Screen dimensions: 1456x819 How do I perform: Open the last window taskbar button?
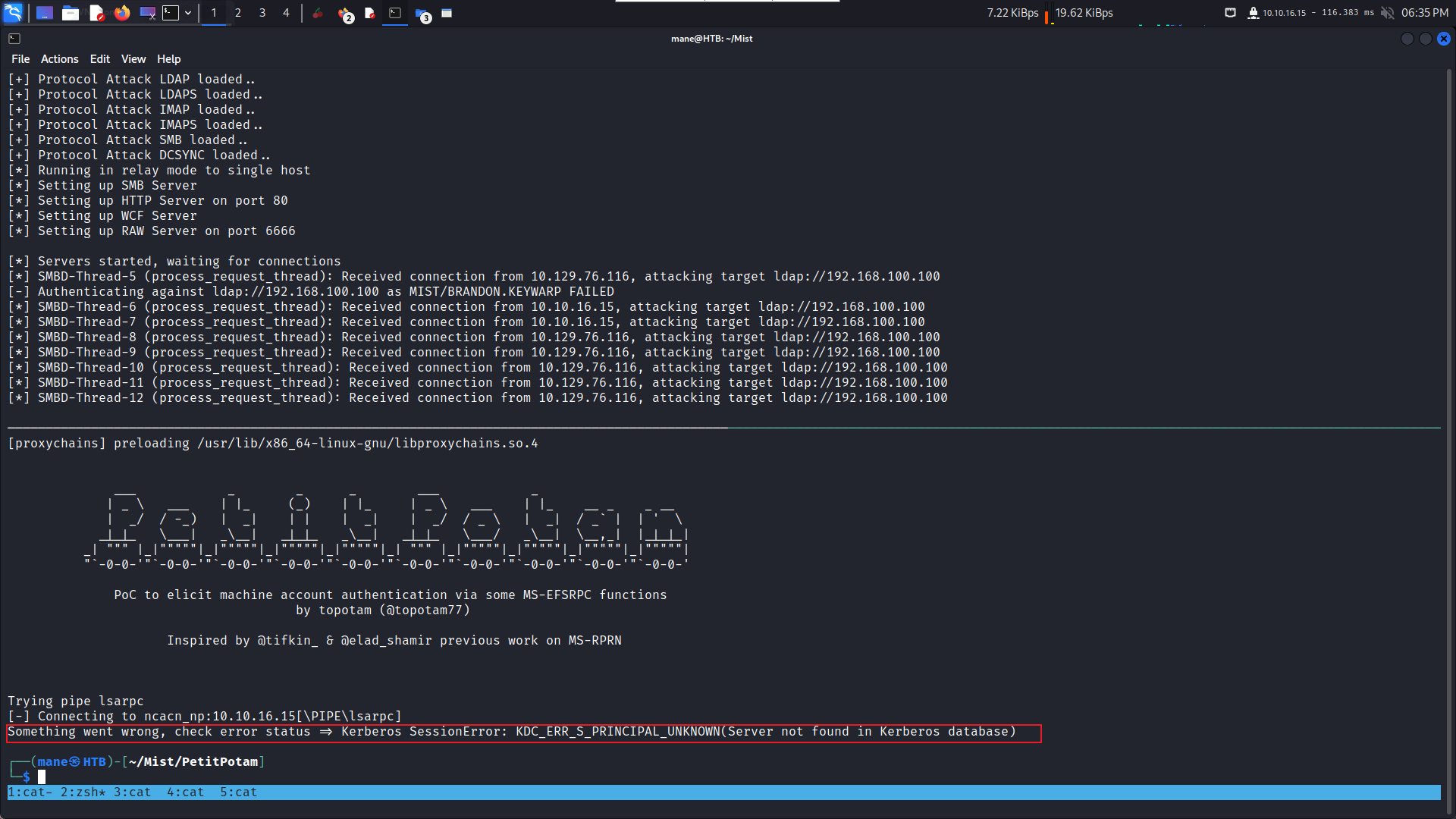(447, 13)
